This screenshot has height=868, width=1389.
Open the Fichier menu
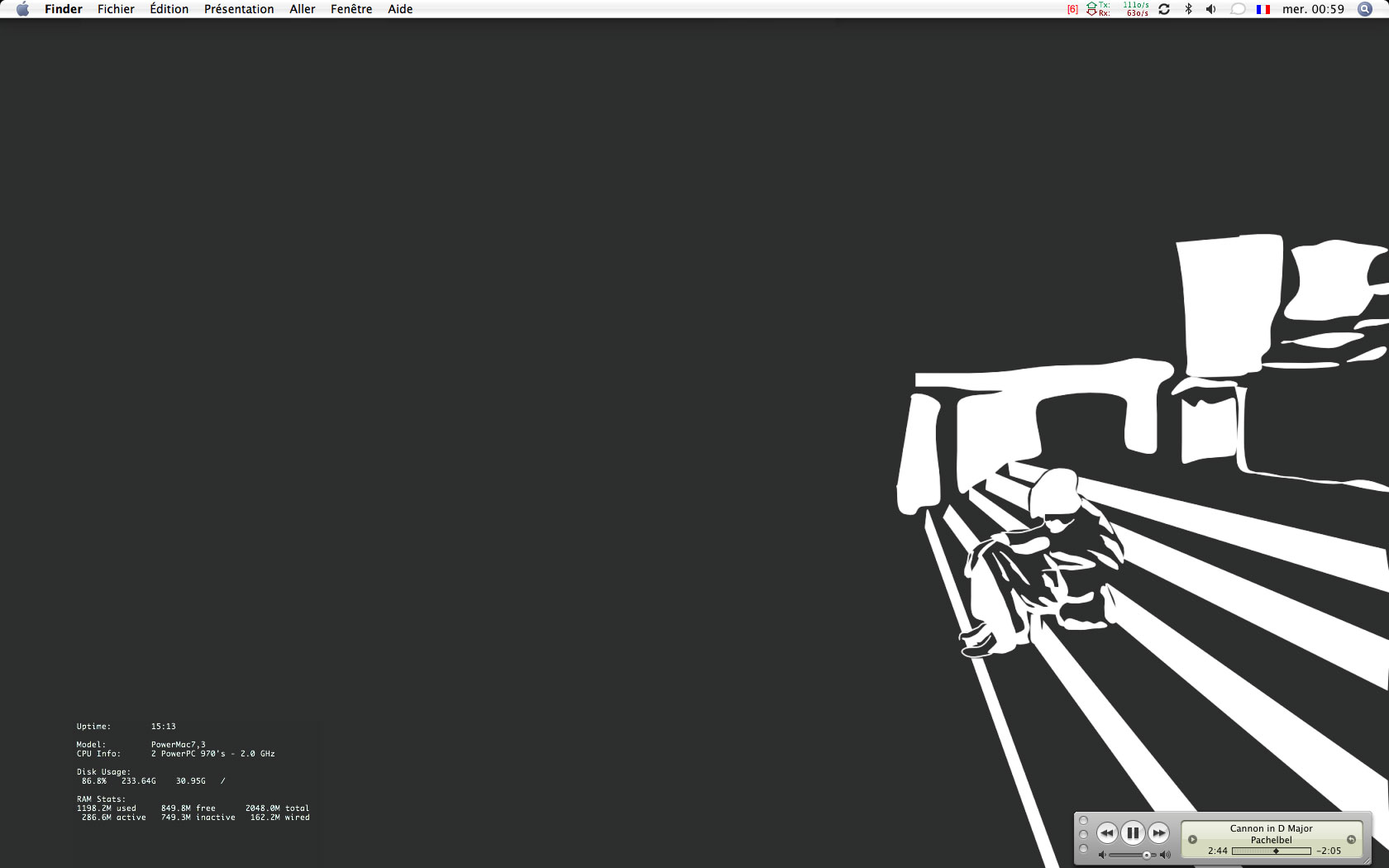116,9
